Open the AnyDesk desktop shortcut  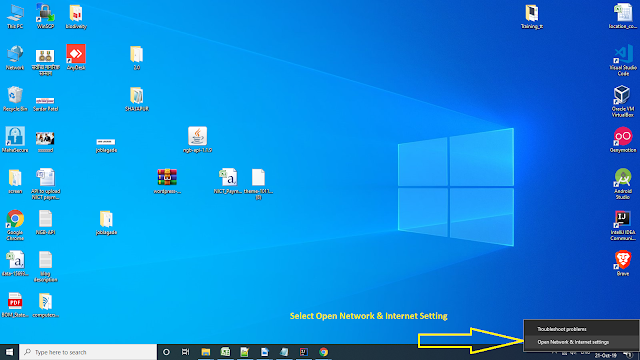(76, 57)
